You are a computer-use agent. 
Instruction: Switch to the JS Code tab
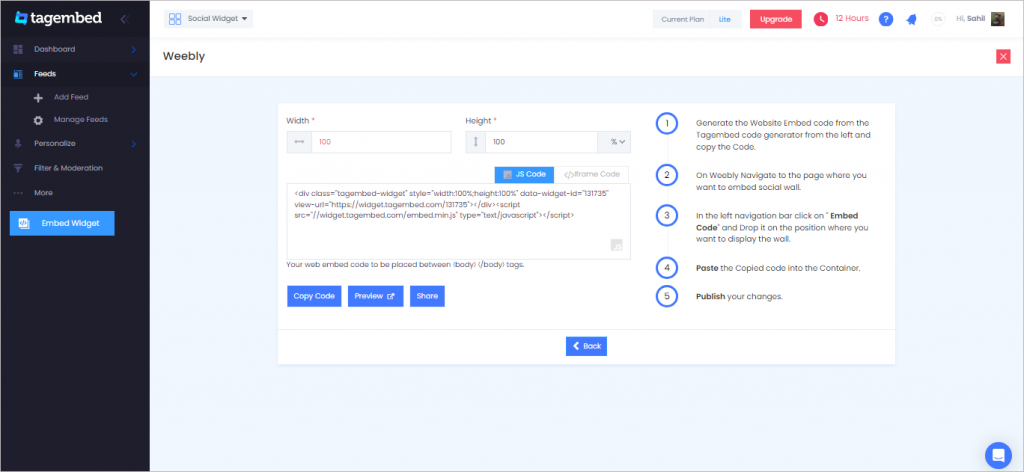(524, 174)
